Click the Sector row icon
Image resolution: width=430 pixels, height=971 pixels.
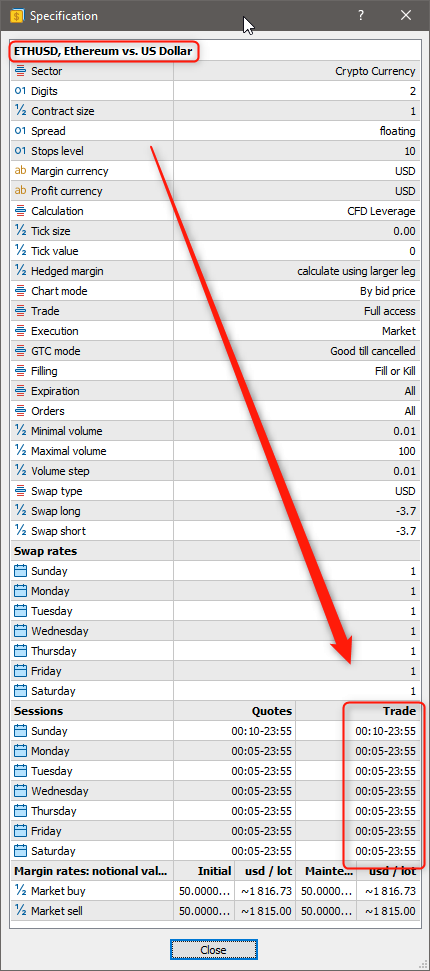(20, 71)
